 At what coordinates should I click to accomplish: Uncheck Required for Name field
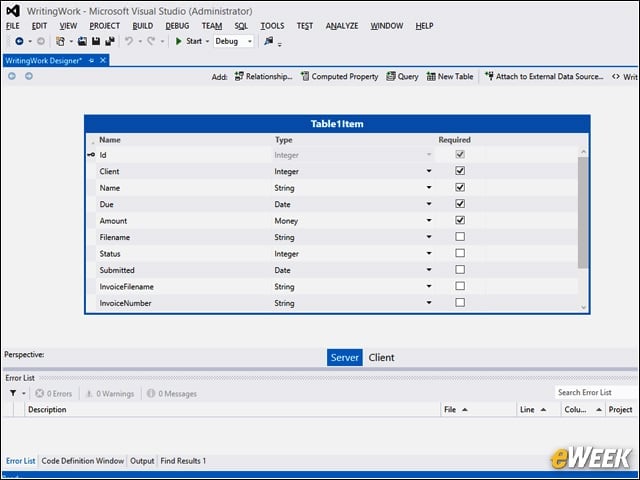pyautogui.click(x=460, y=187)
